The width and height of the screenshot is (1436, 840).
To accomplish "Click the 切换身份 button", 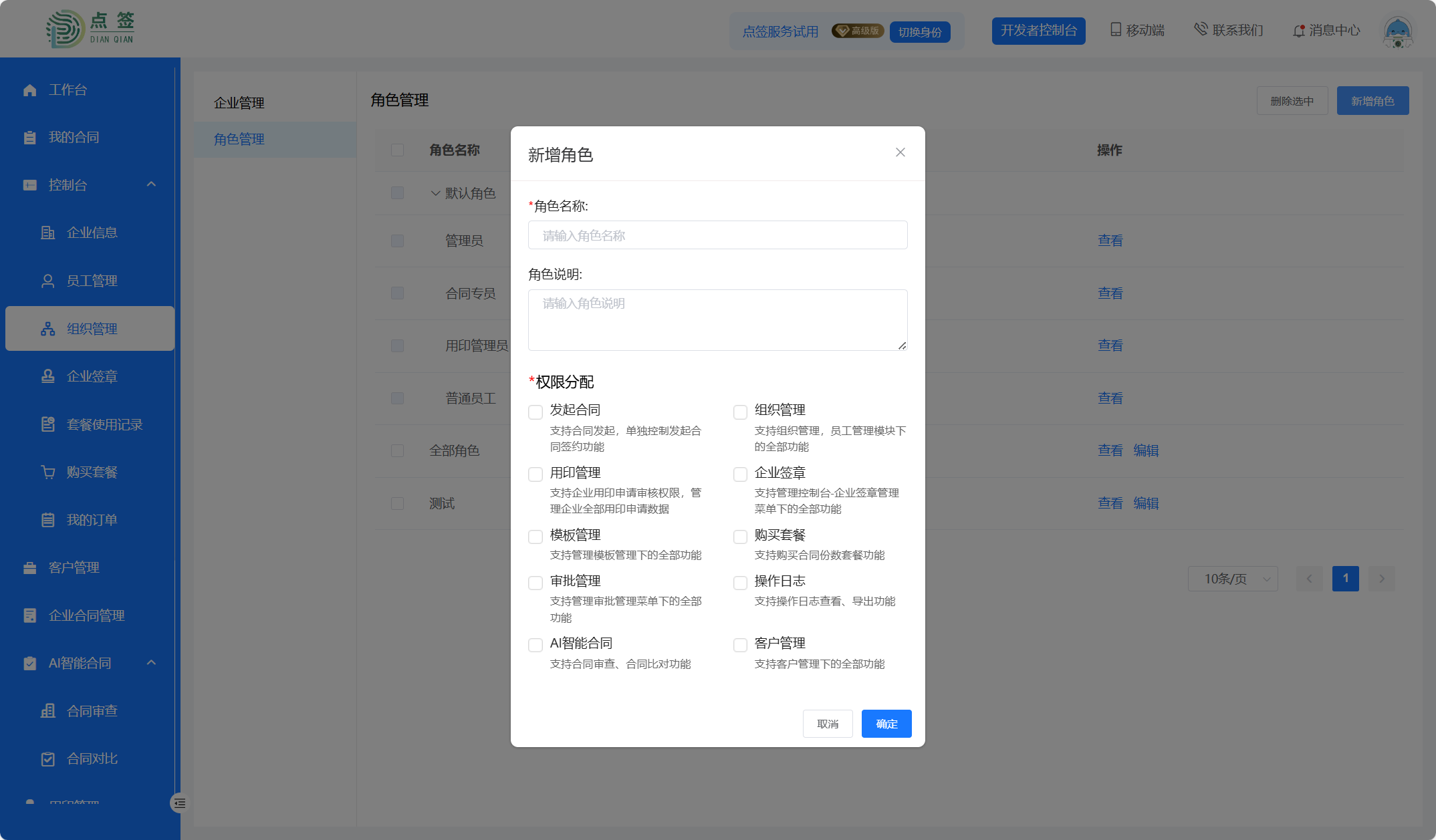I will click(x=920, y=31).
